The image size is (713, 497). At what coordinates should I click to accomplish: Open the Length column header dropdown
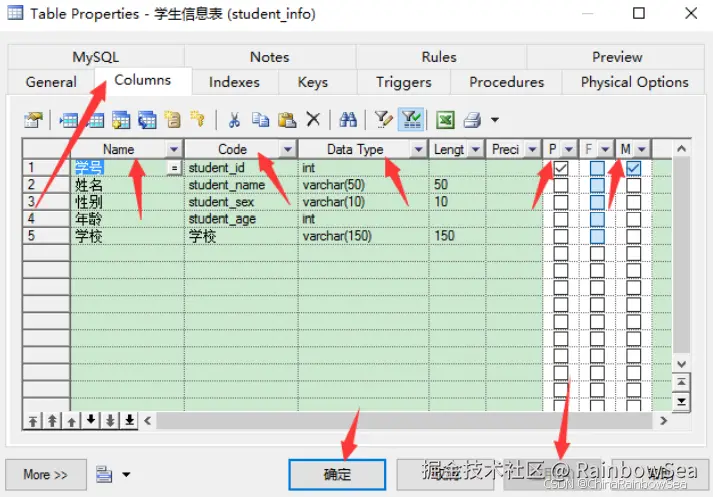coord(475,149)
